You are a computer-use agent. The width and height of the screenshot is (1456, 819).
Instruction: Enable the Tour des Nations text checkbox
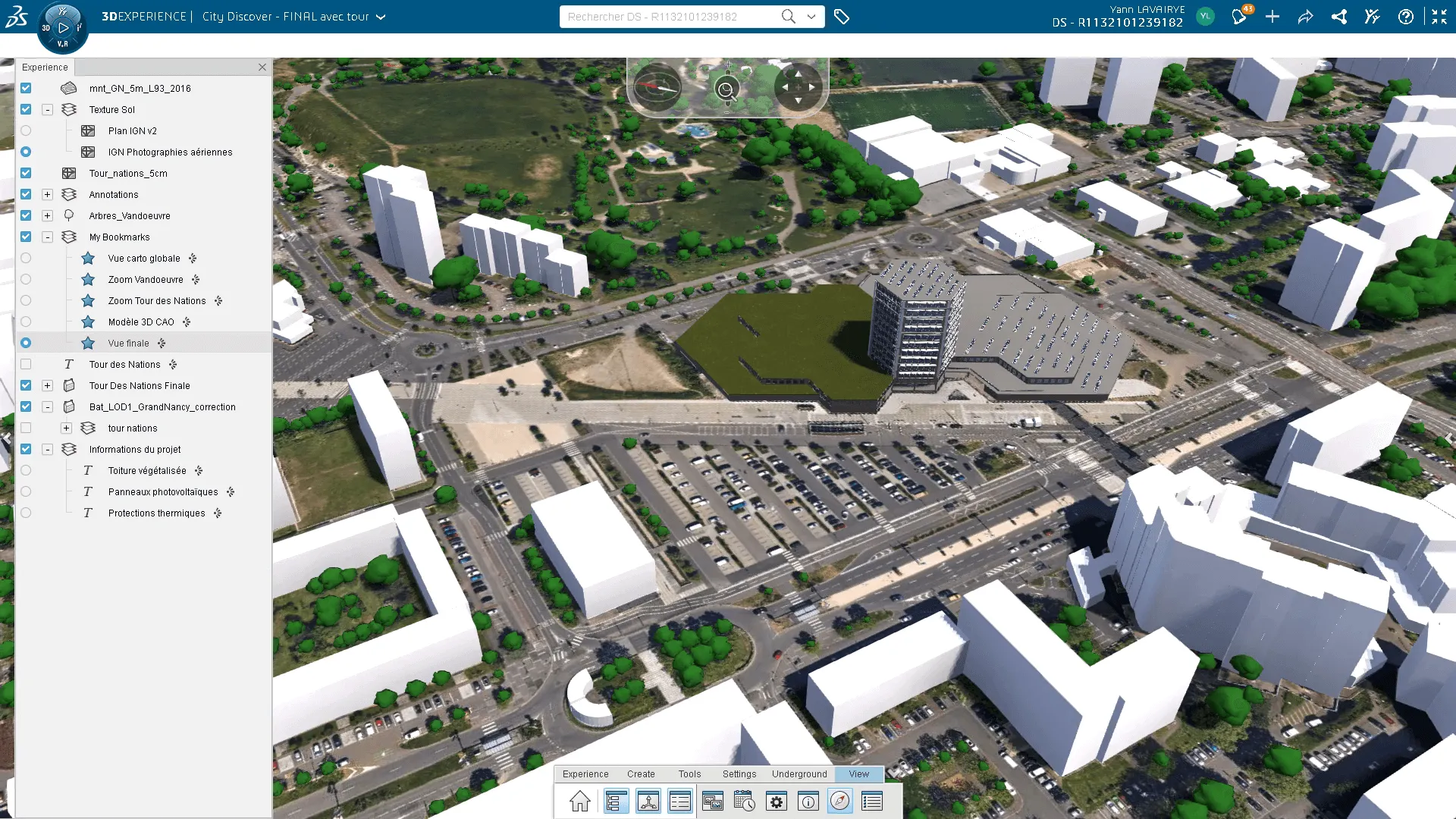pyautogui.click(x=26, y=365)
